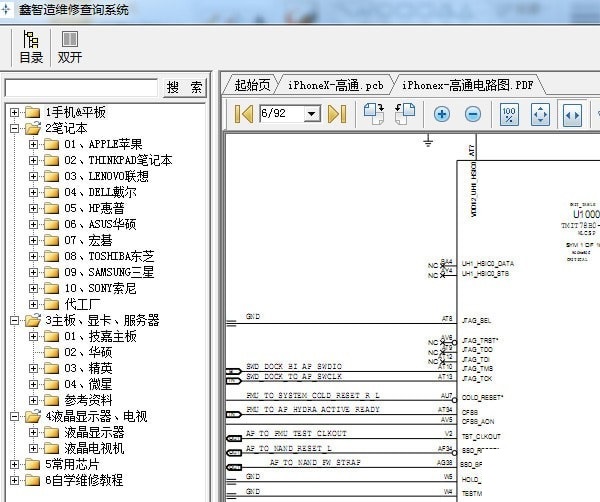Jump to last page of PDF
This screenshot has width=600, height=502.
coord(336,114)
